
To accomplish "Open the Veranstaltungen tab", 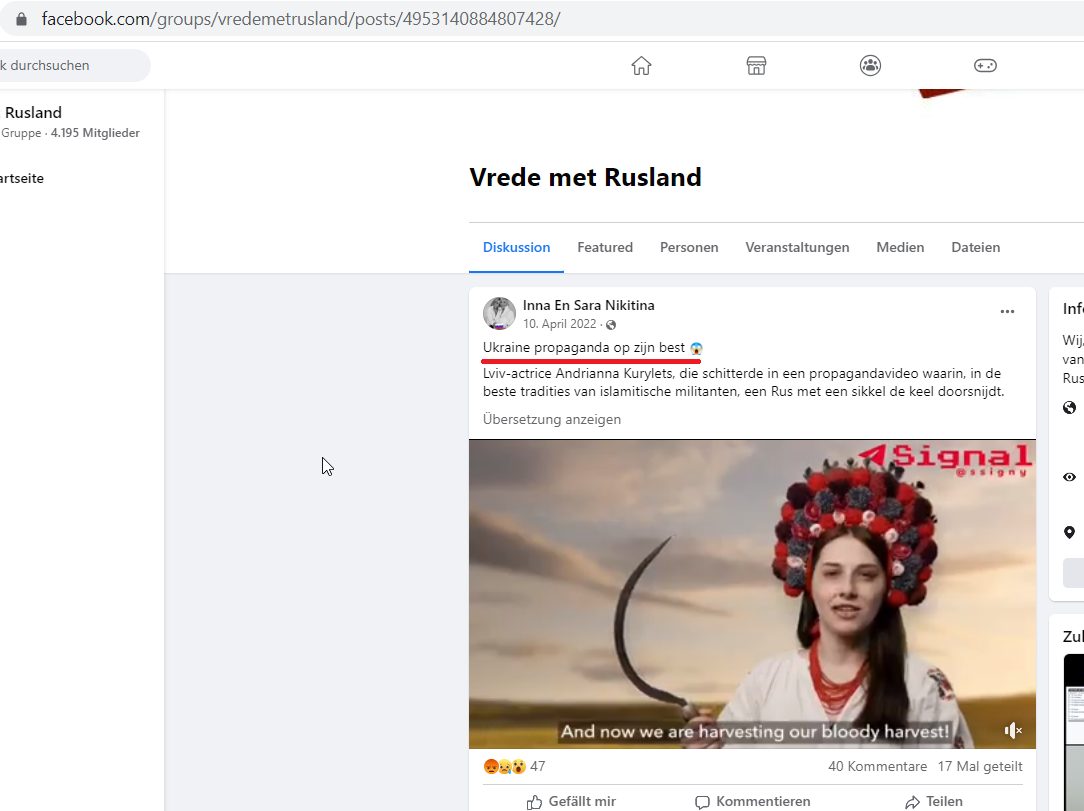I will tap(797, 248).
